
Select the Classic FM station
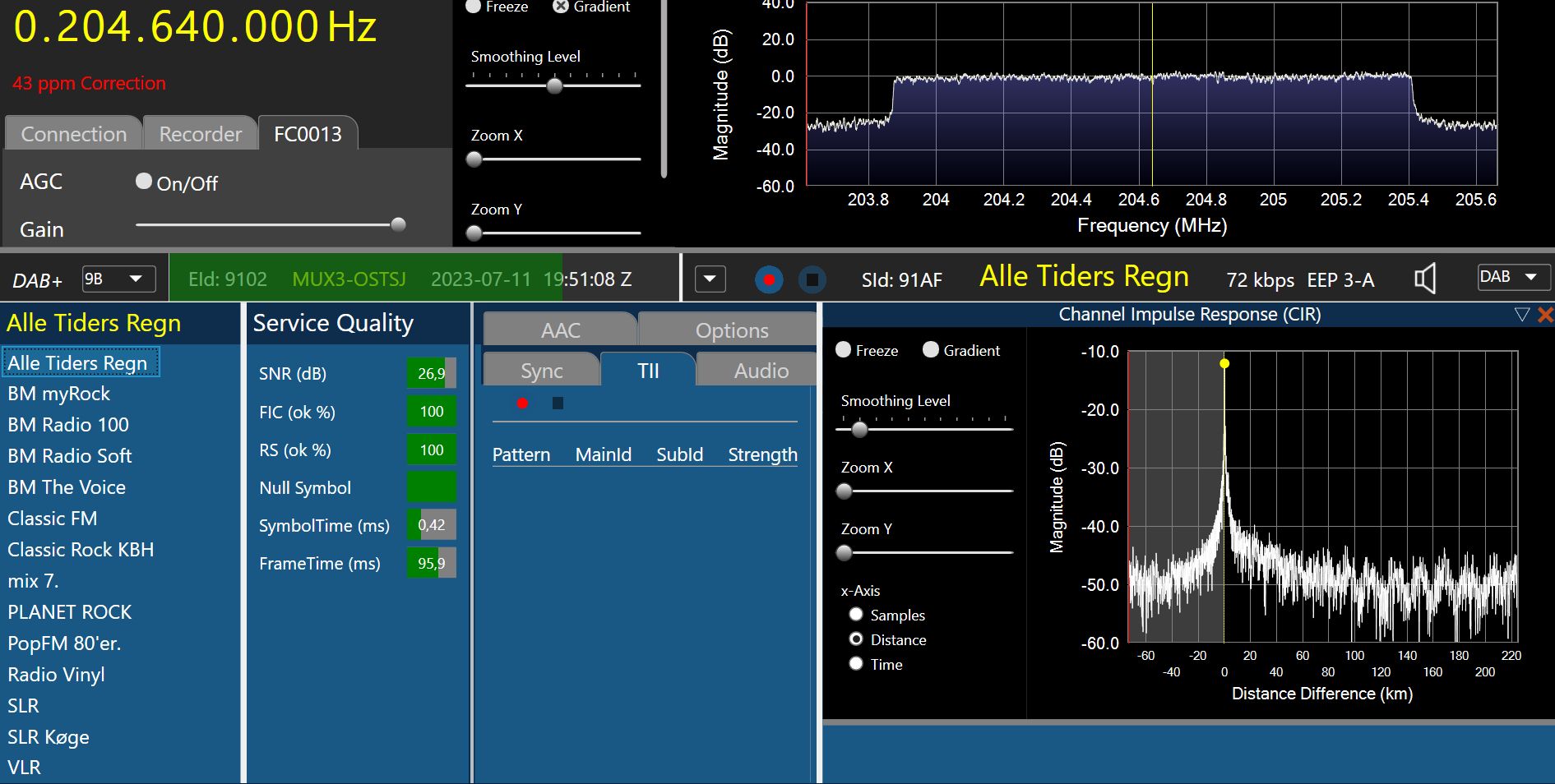coord(53,519)
